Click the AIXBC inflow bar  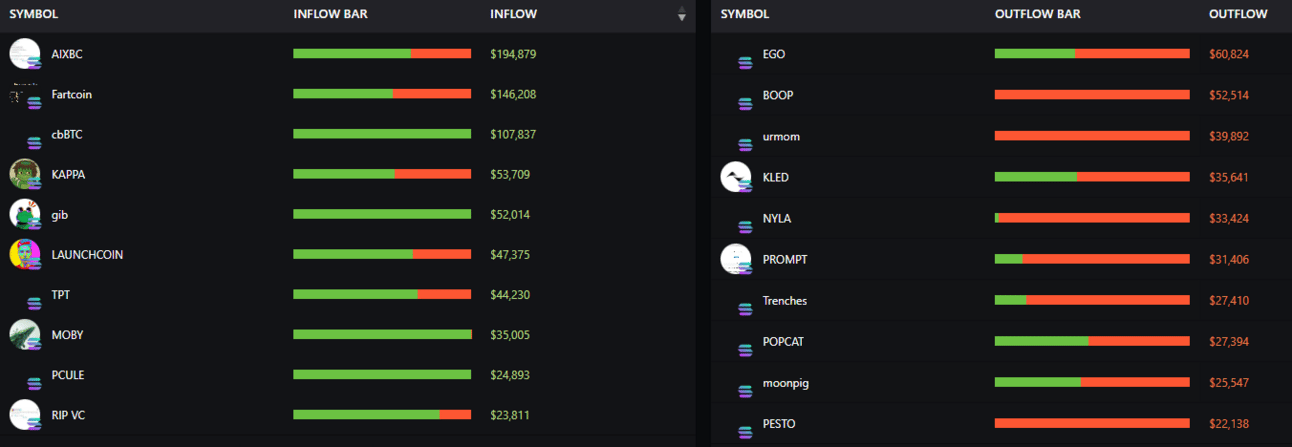tap(382, 53)
